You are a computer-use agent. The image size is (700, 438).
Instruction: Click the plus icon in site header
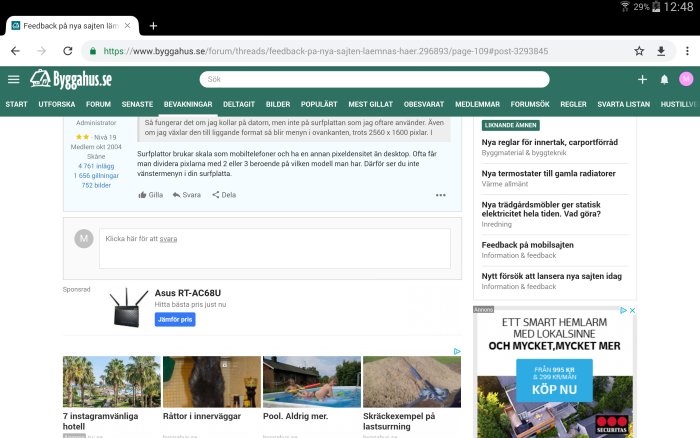642,79
